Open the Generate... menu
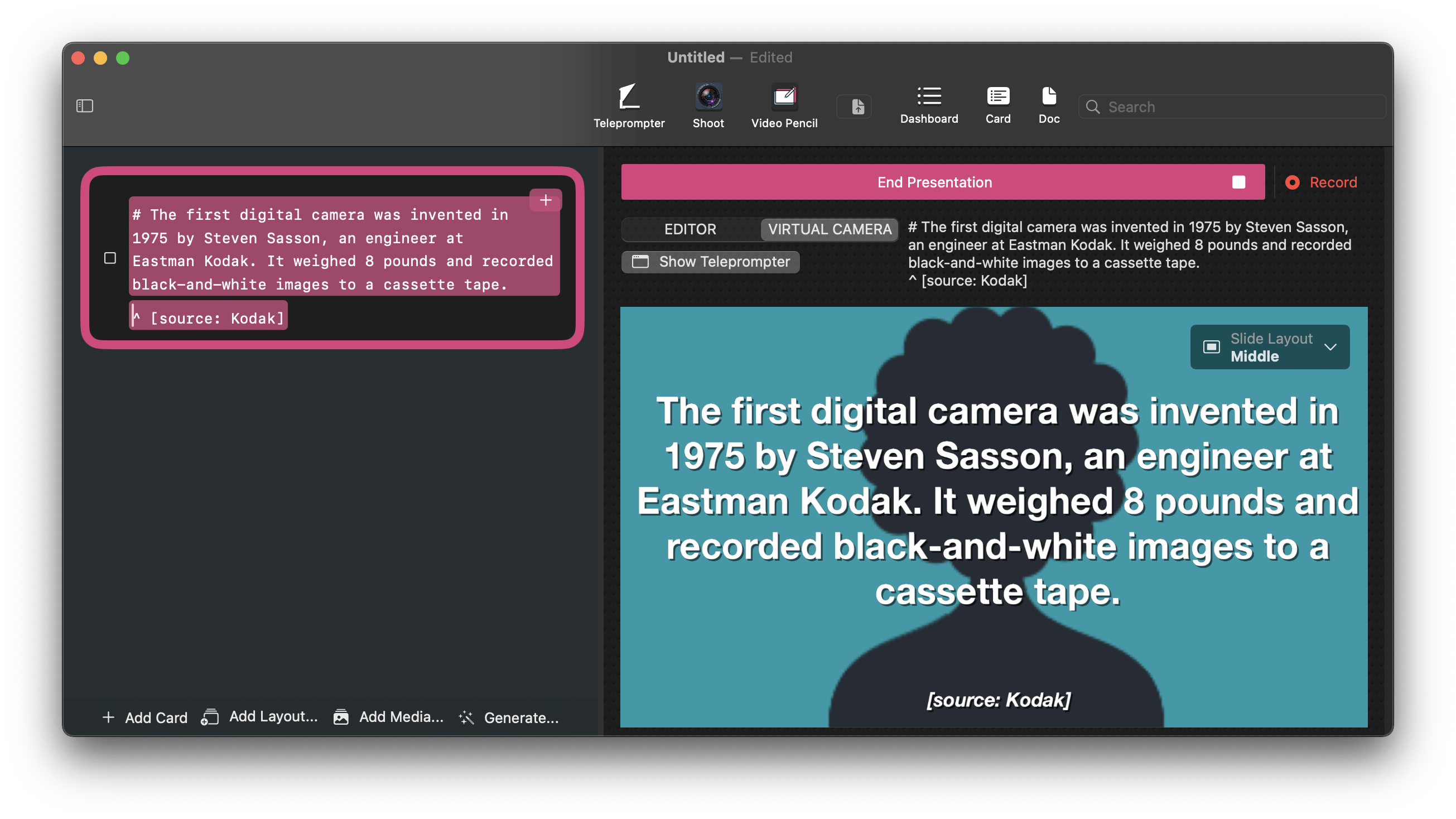 509,717
